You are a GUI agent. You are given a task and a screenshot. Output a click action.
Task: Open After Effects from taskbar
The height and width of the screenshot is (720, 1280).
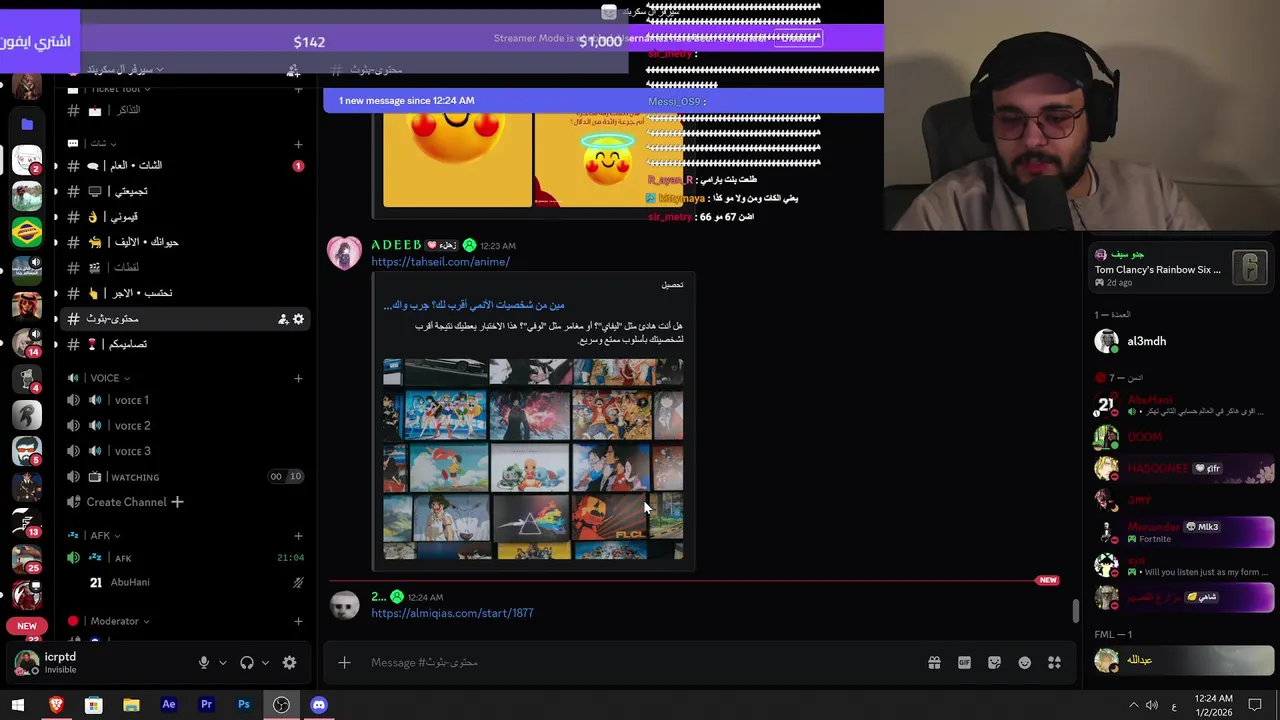coord(169,705)
